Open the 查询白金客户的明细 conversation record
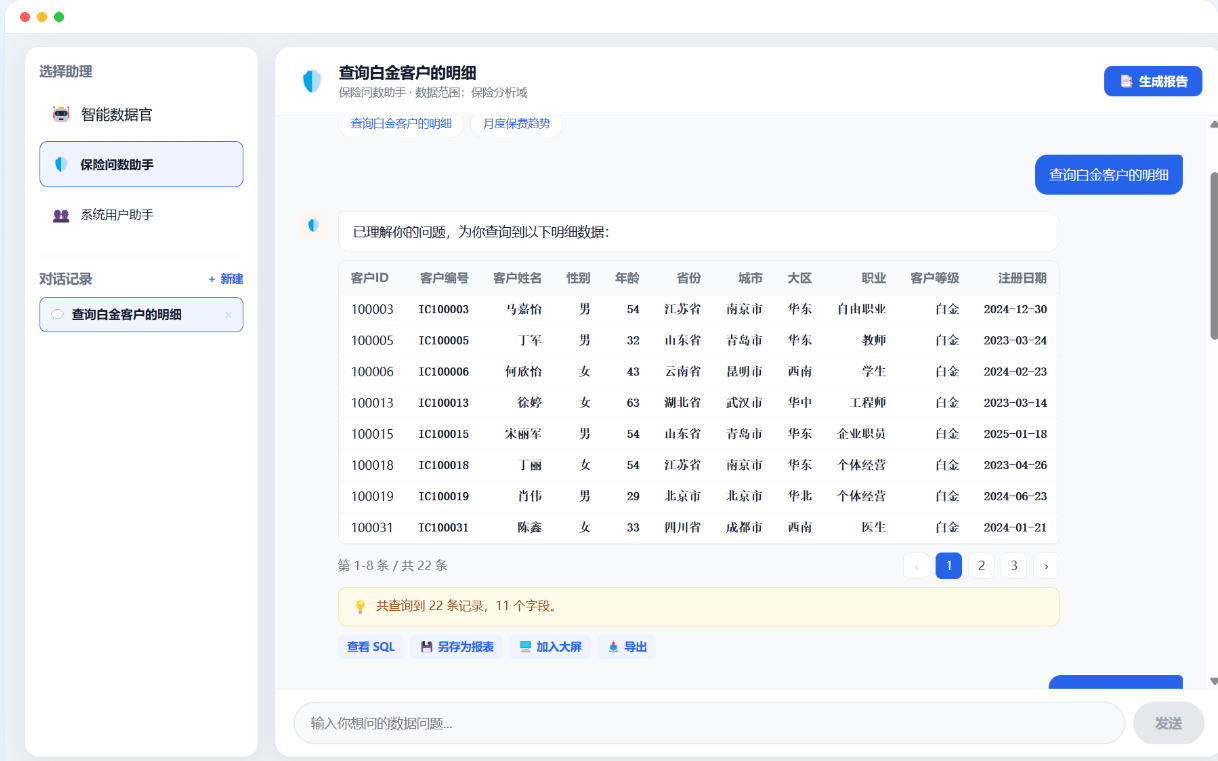 (x=141, y=314)
